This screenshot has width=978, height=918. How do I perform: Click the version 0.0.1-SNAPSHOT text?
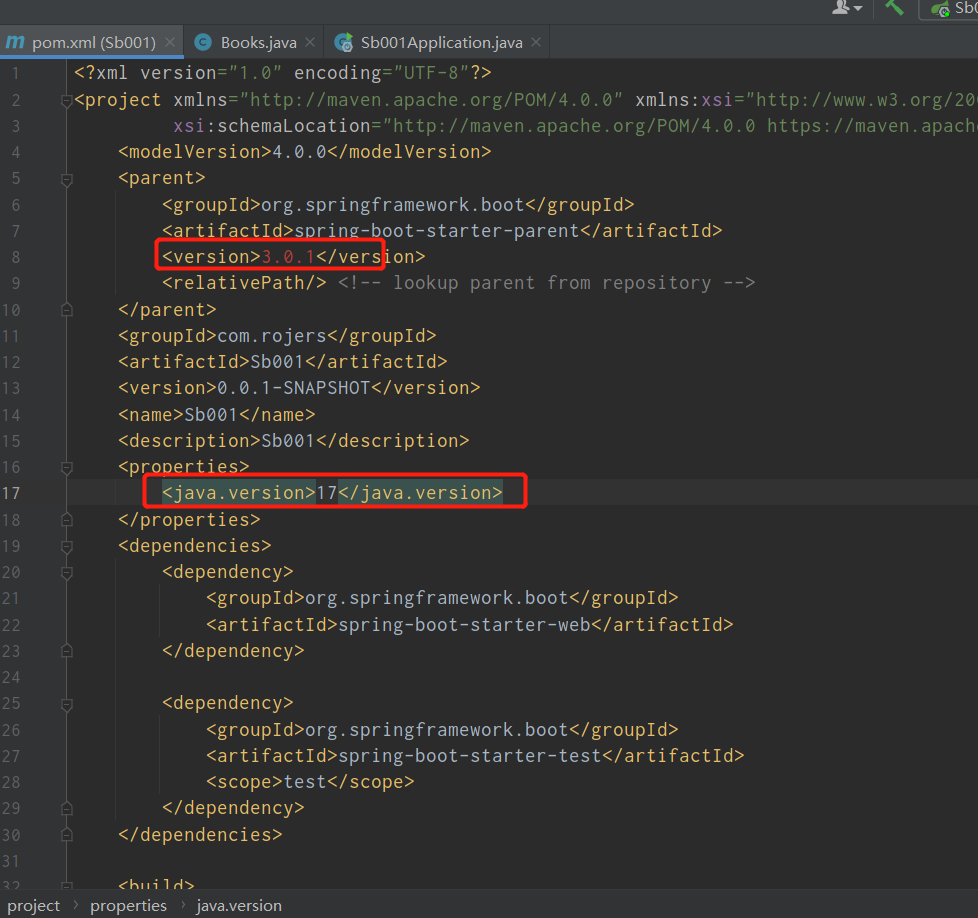(x=294, y=389)
